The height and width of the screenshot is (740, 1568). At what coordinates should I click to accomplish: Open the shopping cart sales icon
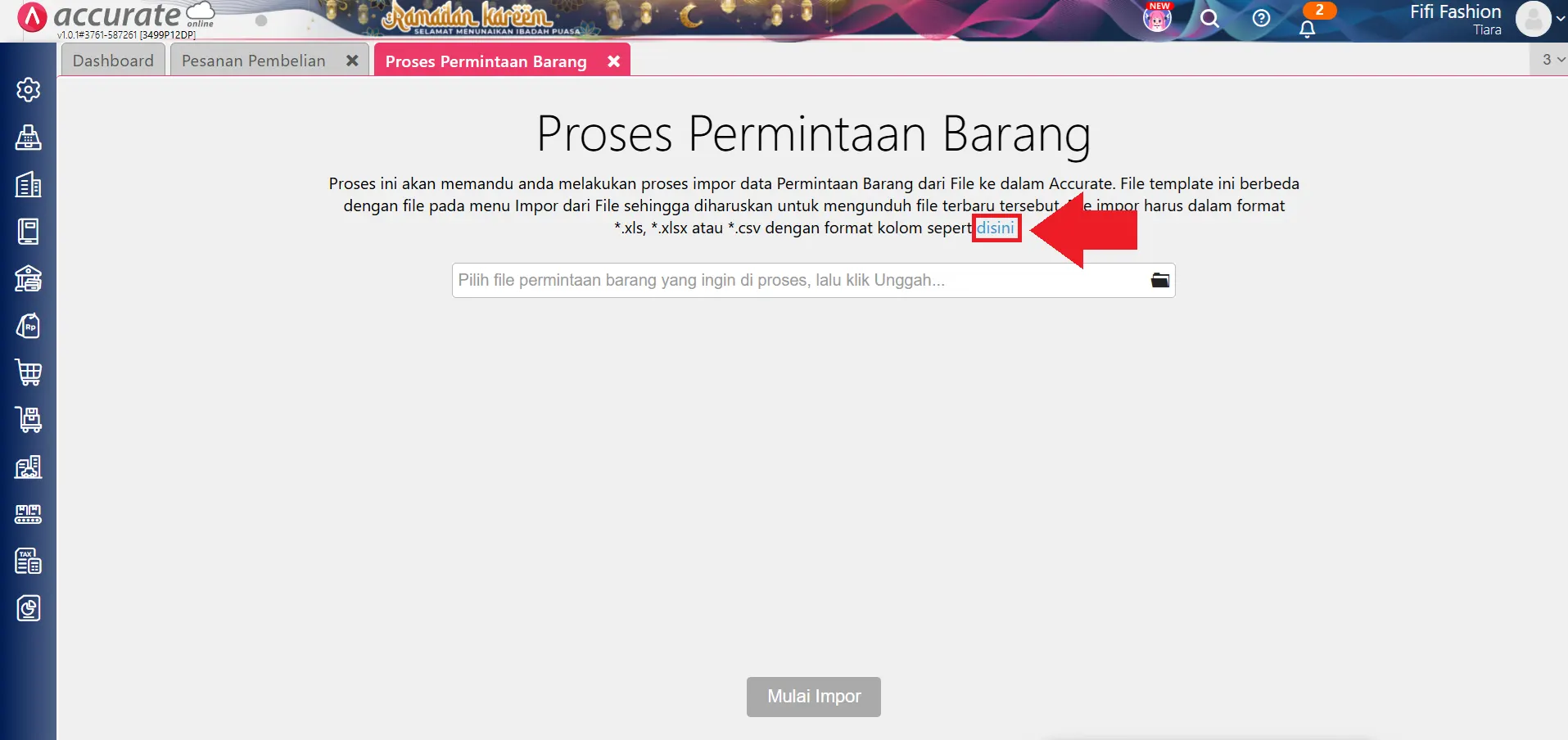(28, 373)
